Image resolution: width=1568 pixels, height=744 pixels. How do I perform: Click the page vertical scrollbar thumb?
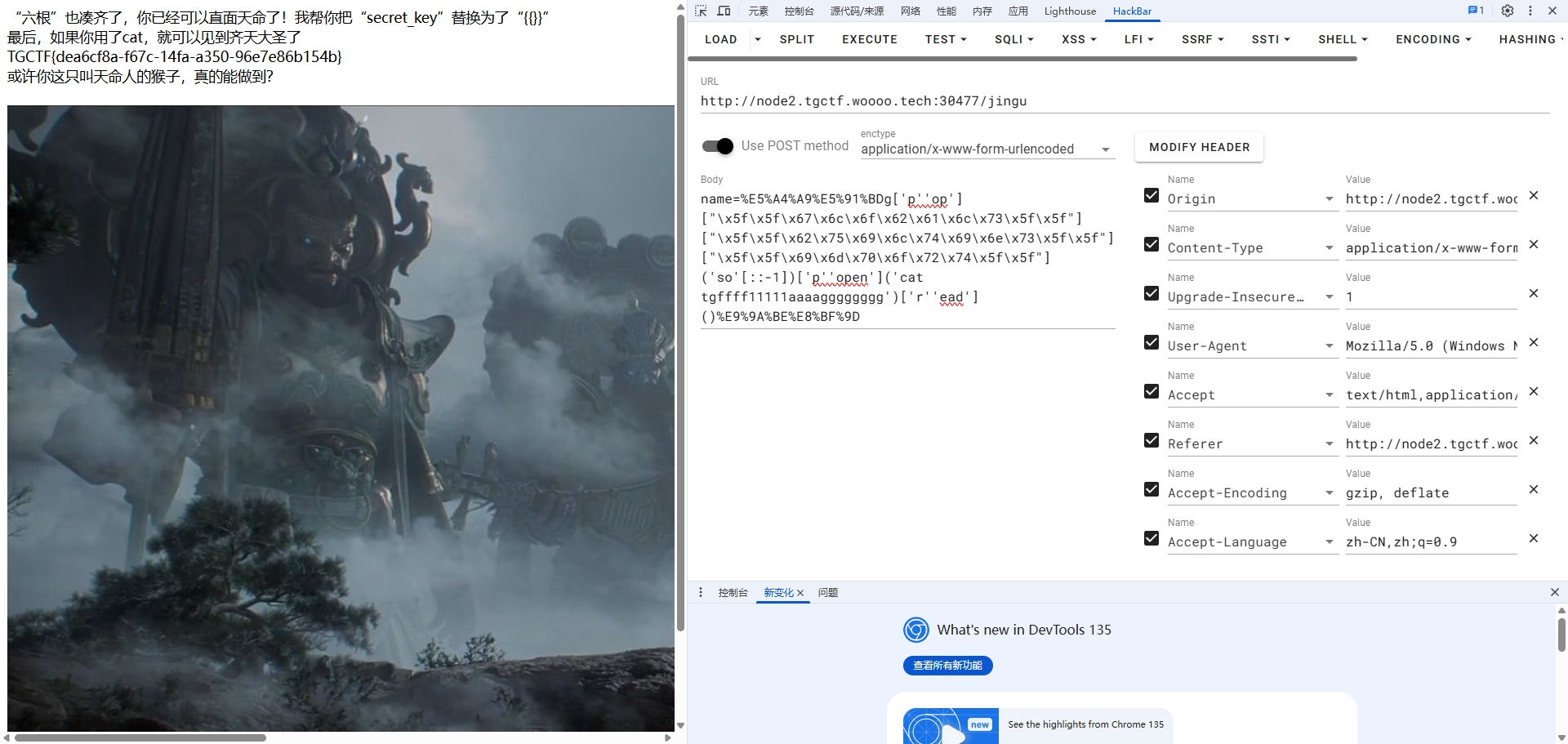[x=680, y=323]
